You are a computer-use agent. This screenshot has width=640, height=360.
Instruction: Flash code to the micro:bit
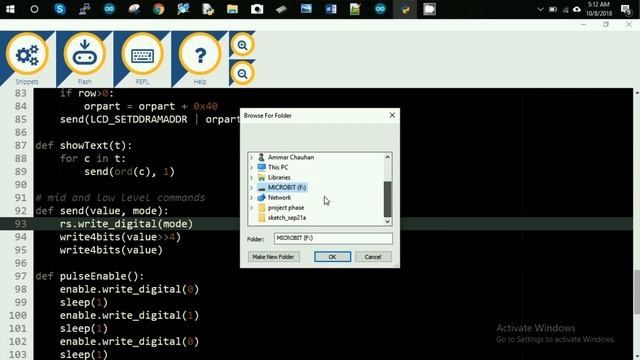pyautogui.click(x=84, y=54)
